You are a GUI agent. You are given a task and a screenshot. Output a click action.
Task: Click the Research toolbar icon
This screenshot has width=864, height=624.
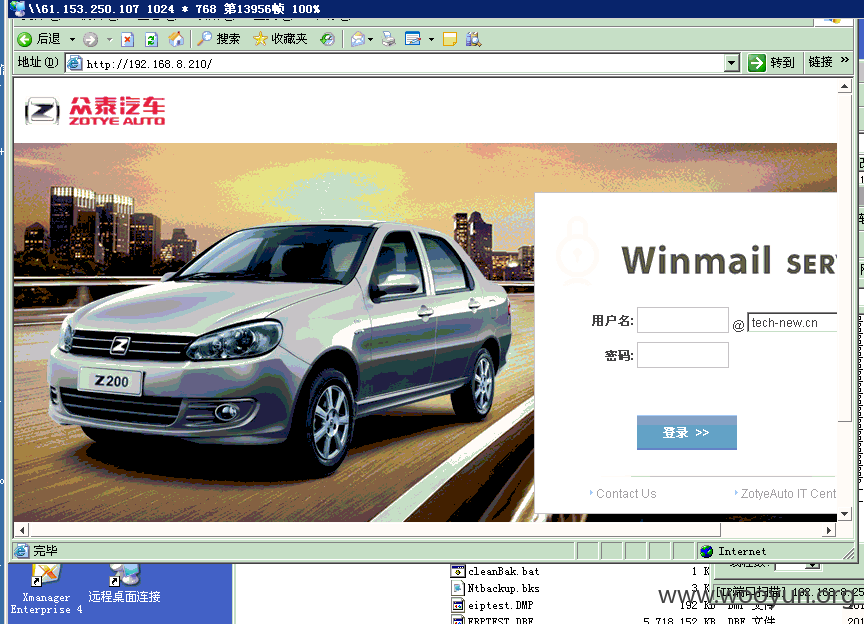pyautogui.click(x=473, y=39)
